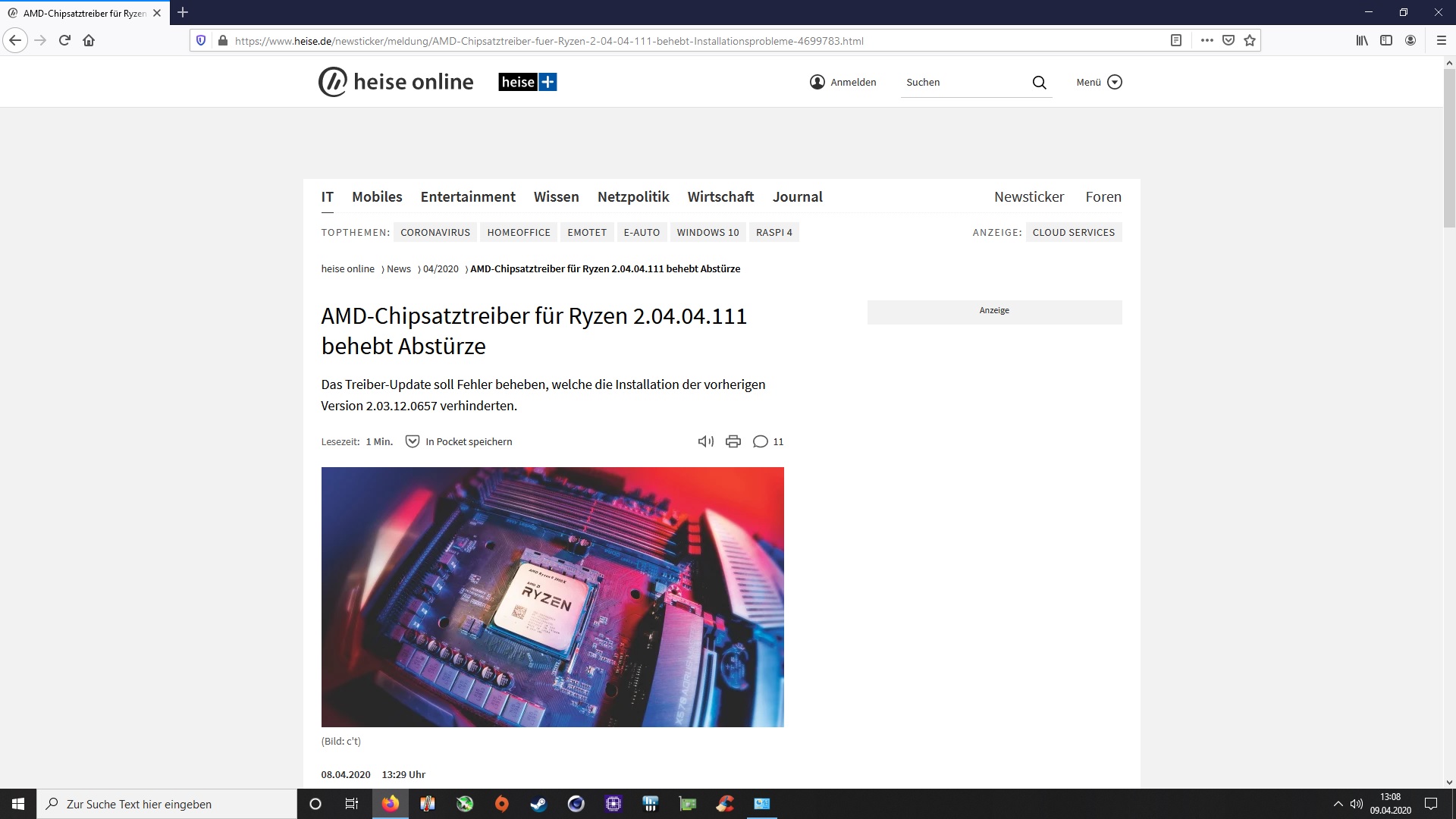Click the page vertical scrollbar thumb

[1449, 148]
